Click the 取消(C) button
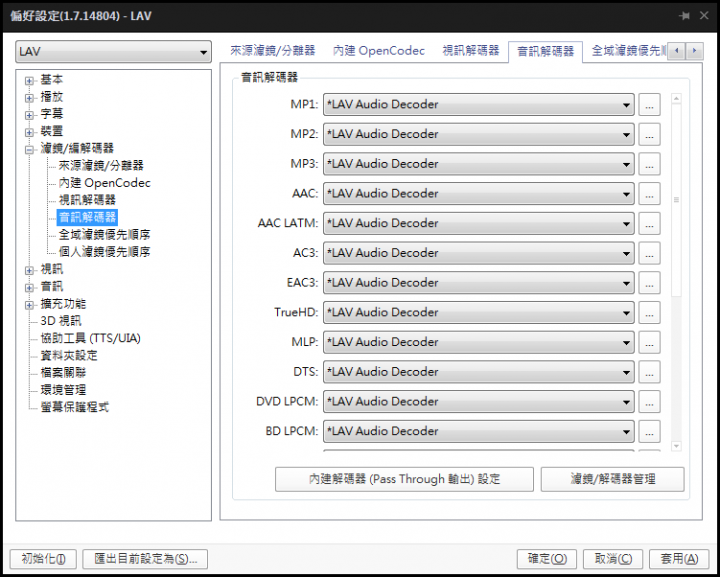The image size is (720, 577). [613, 559]
